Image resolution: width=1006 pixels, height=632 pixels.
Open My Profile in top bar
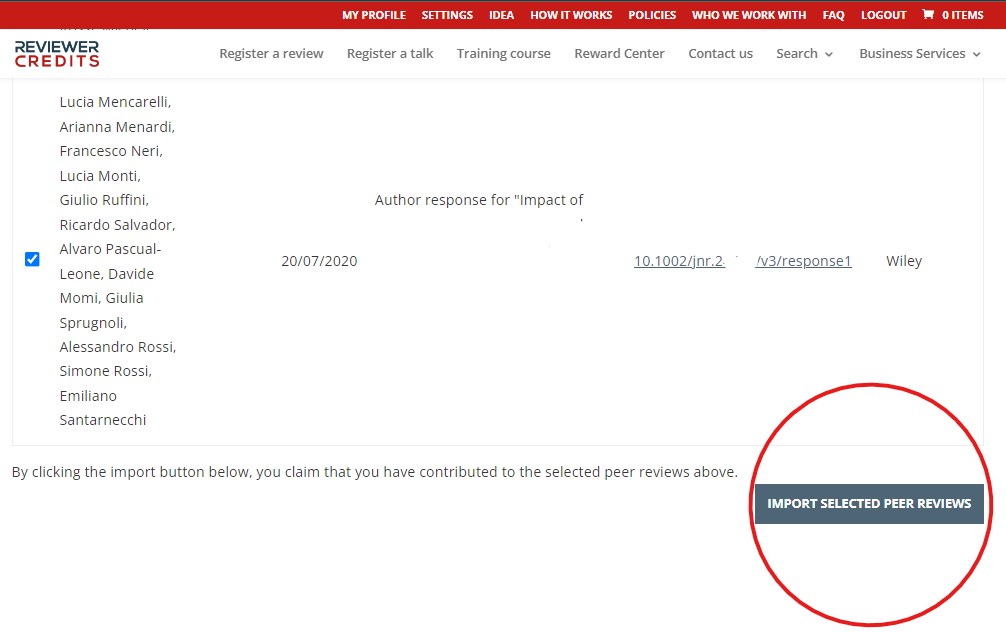click(373, 15)
